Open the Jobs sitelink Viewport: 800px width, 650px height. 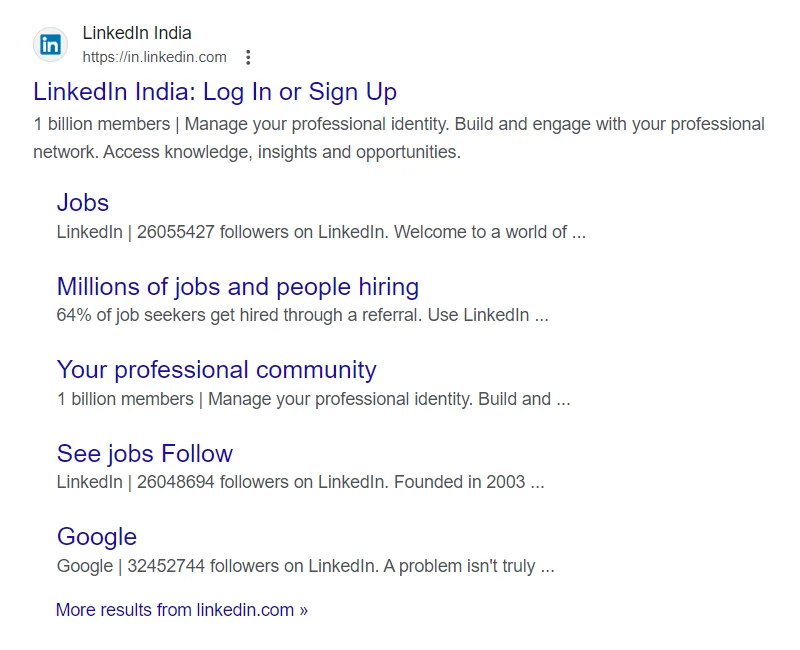82,202
